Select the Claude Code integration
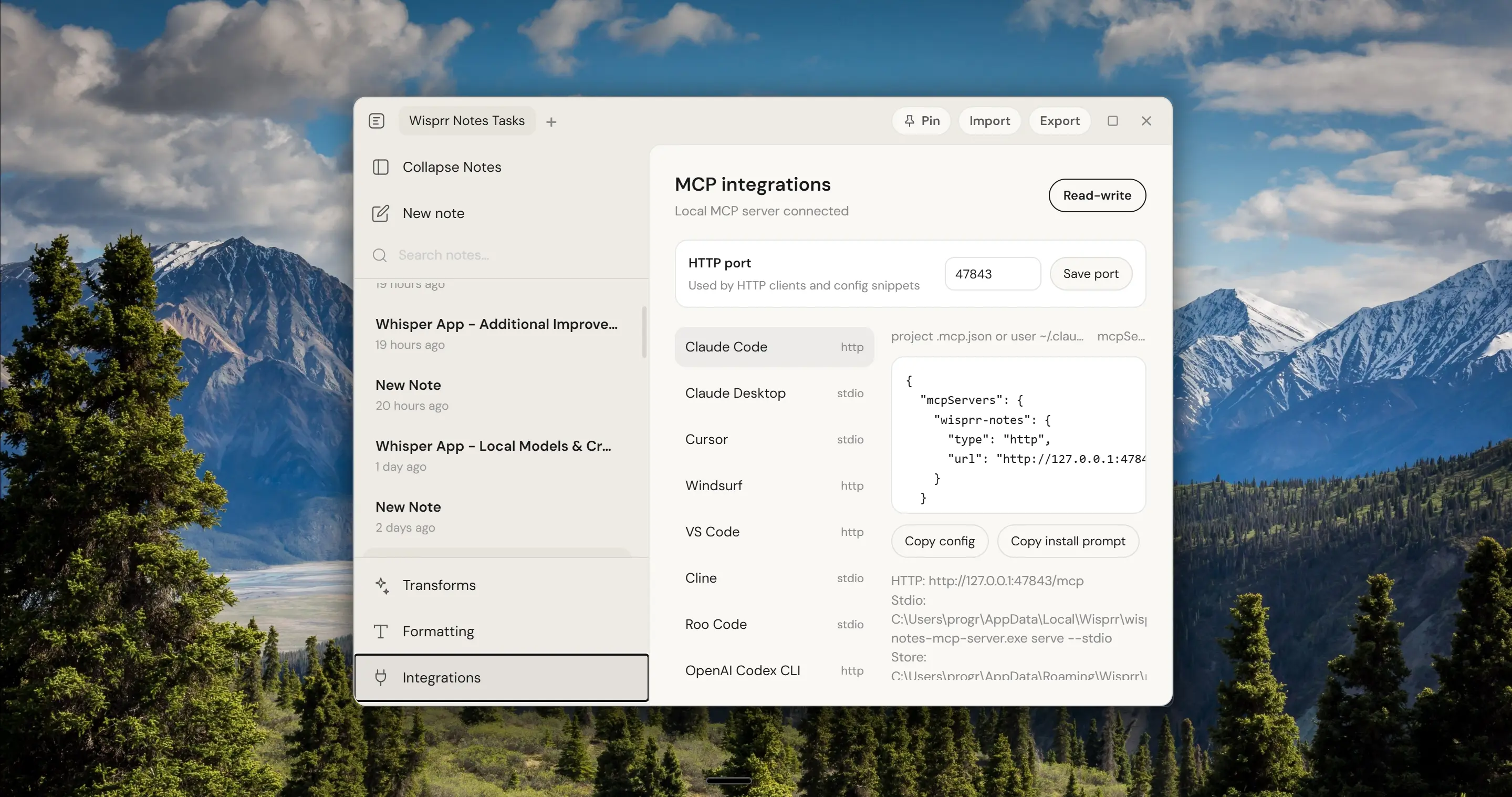The width and height of the screenshot is (1512, 797). 774,347
